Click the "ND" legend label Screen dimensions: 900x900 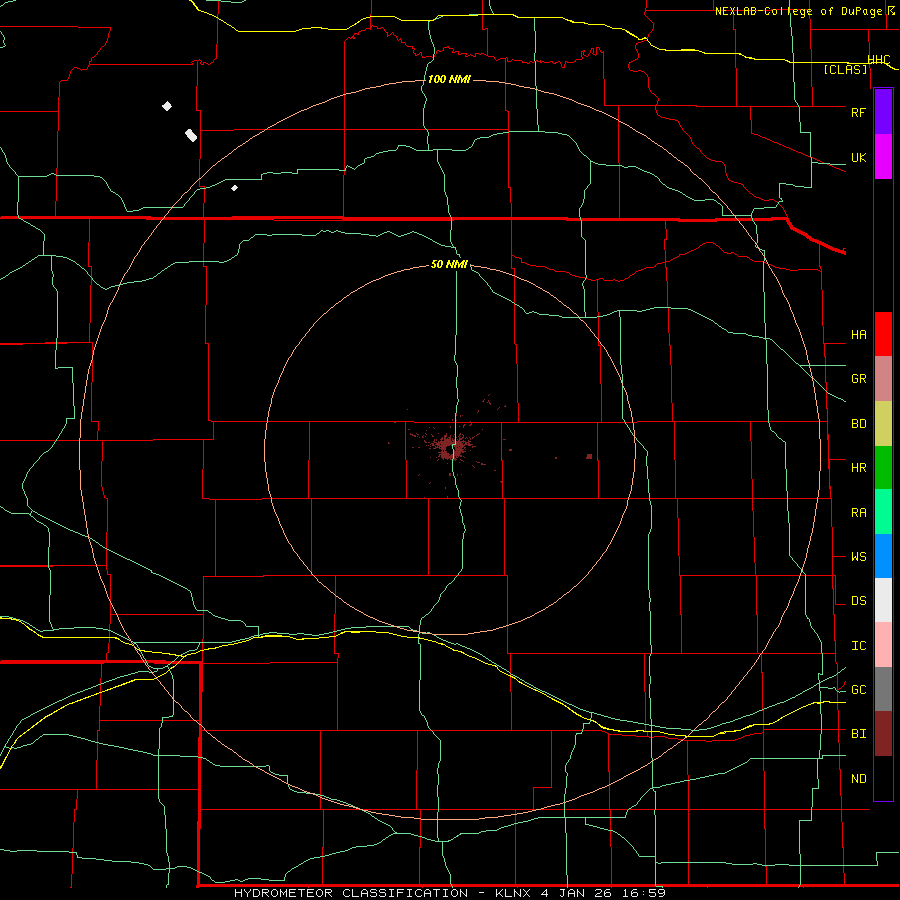(858, 779)
